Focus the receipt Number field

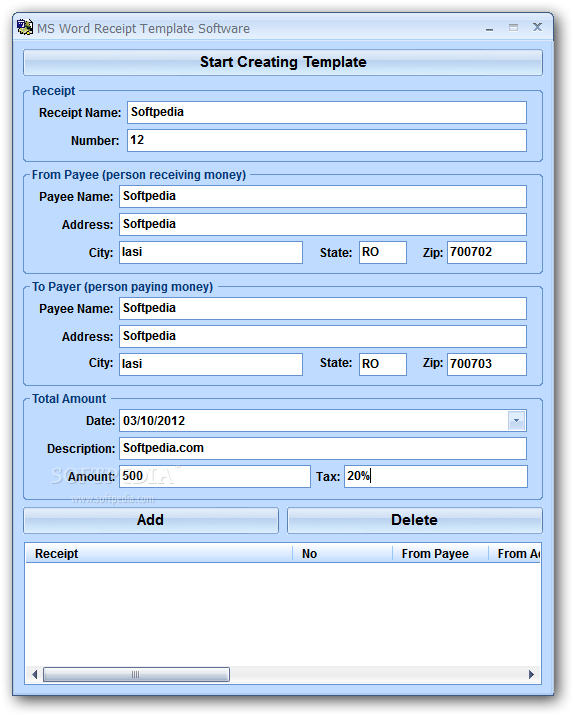tap(326, 140)
